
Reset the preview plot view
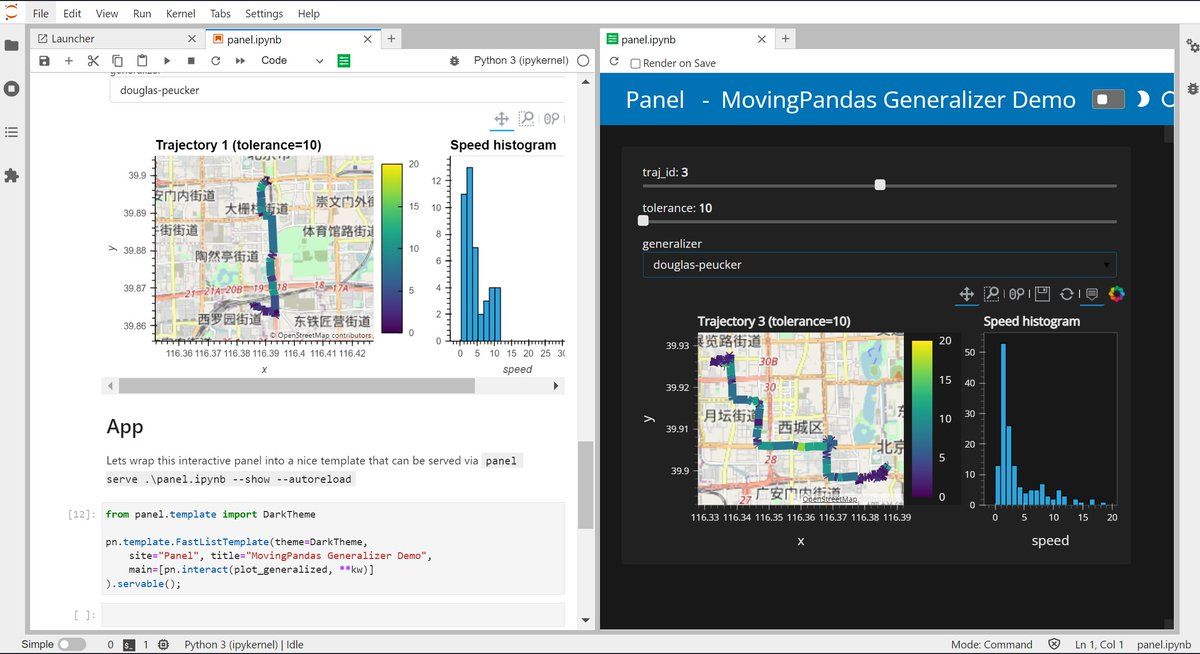(1067, 294)
